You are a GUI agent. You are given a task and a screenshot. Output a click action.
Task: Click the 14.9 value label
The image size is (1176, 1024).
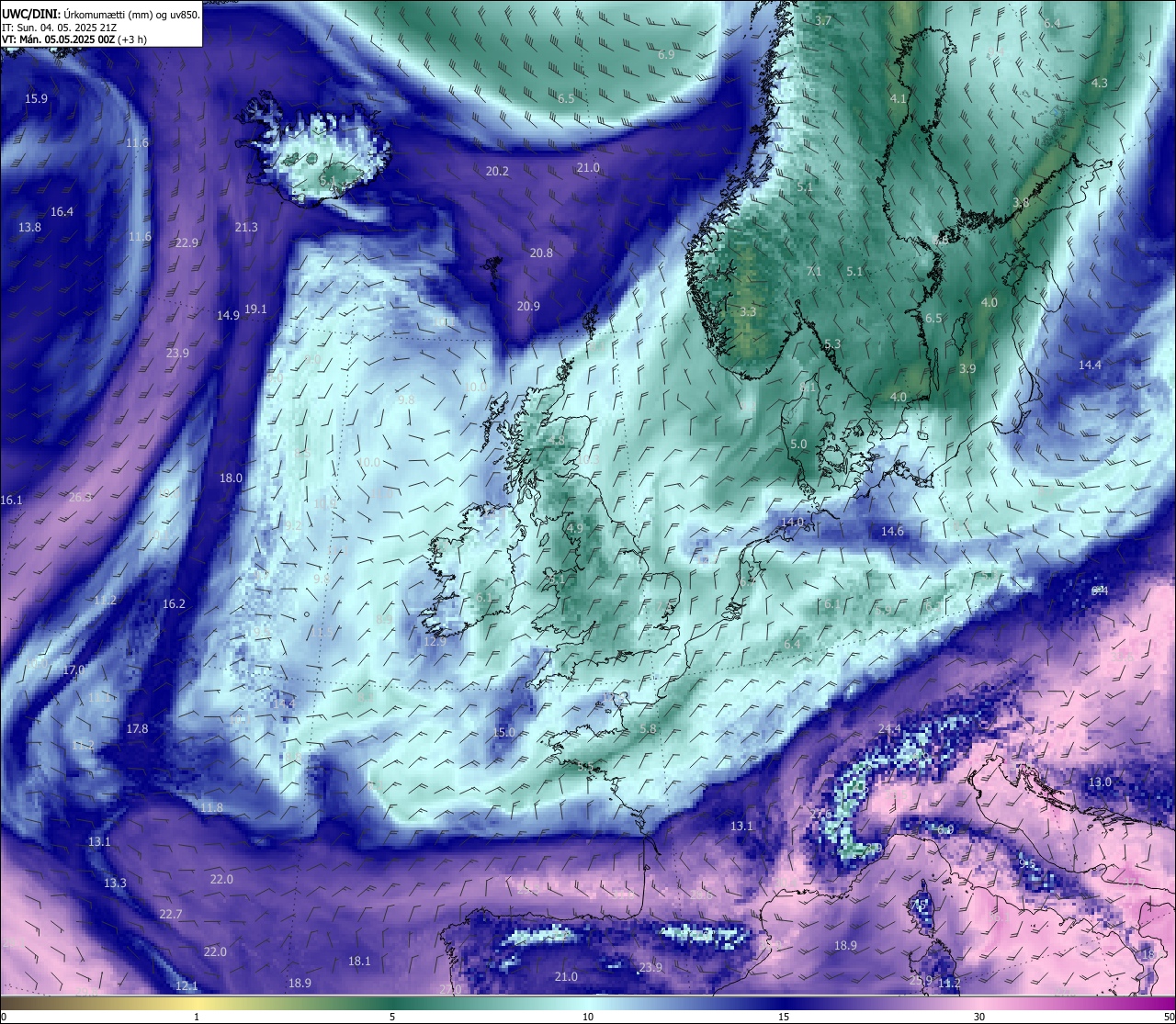(228, 315)
